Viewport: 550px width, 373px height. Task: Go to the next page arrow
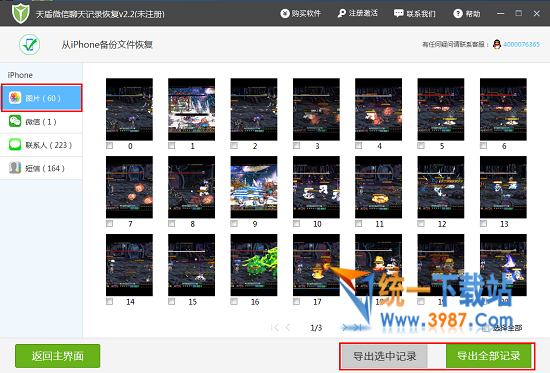click(x=344, y=328)
